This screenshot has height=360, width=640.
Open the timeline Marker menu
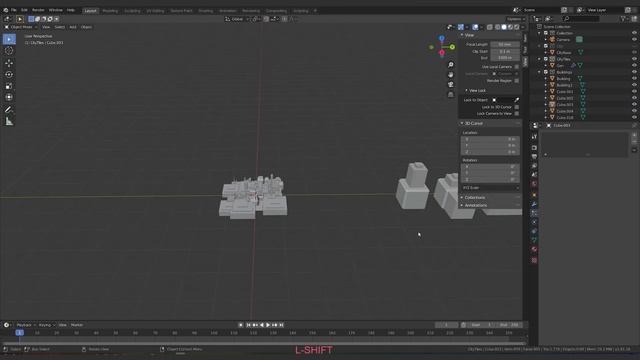tap(77, 325)
